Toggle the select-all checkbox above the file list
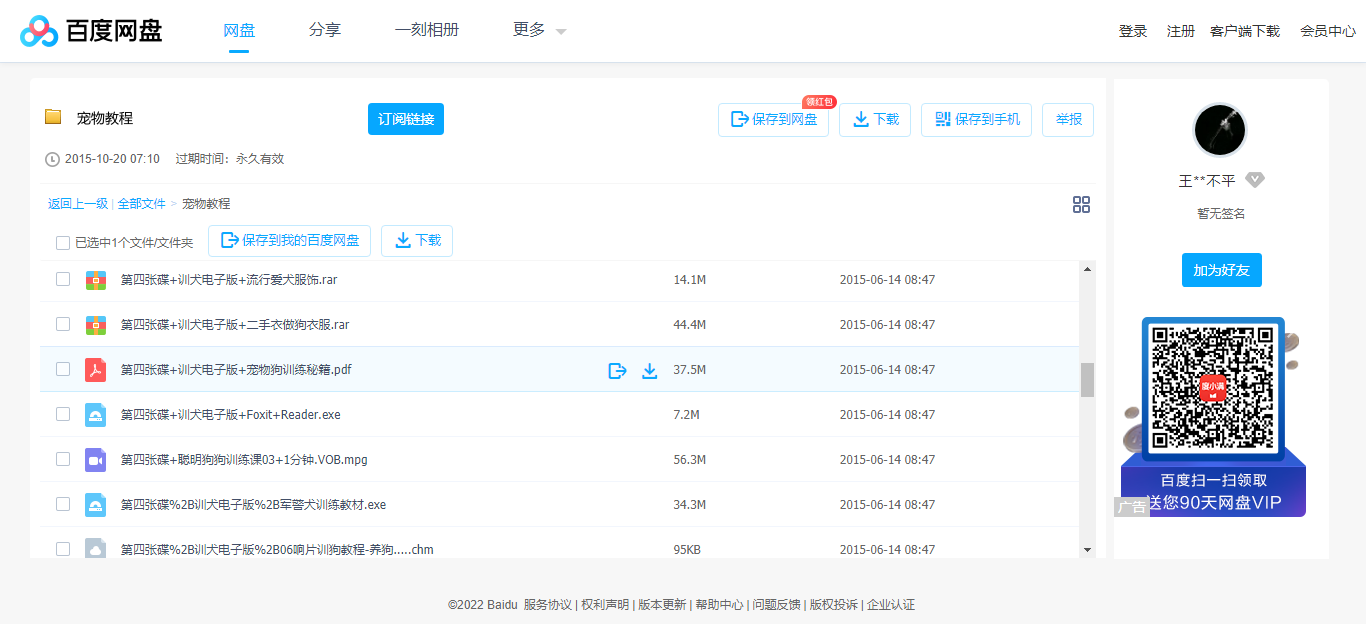This screenshot has width=1366, height=624. coord(62,242)
